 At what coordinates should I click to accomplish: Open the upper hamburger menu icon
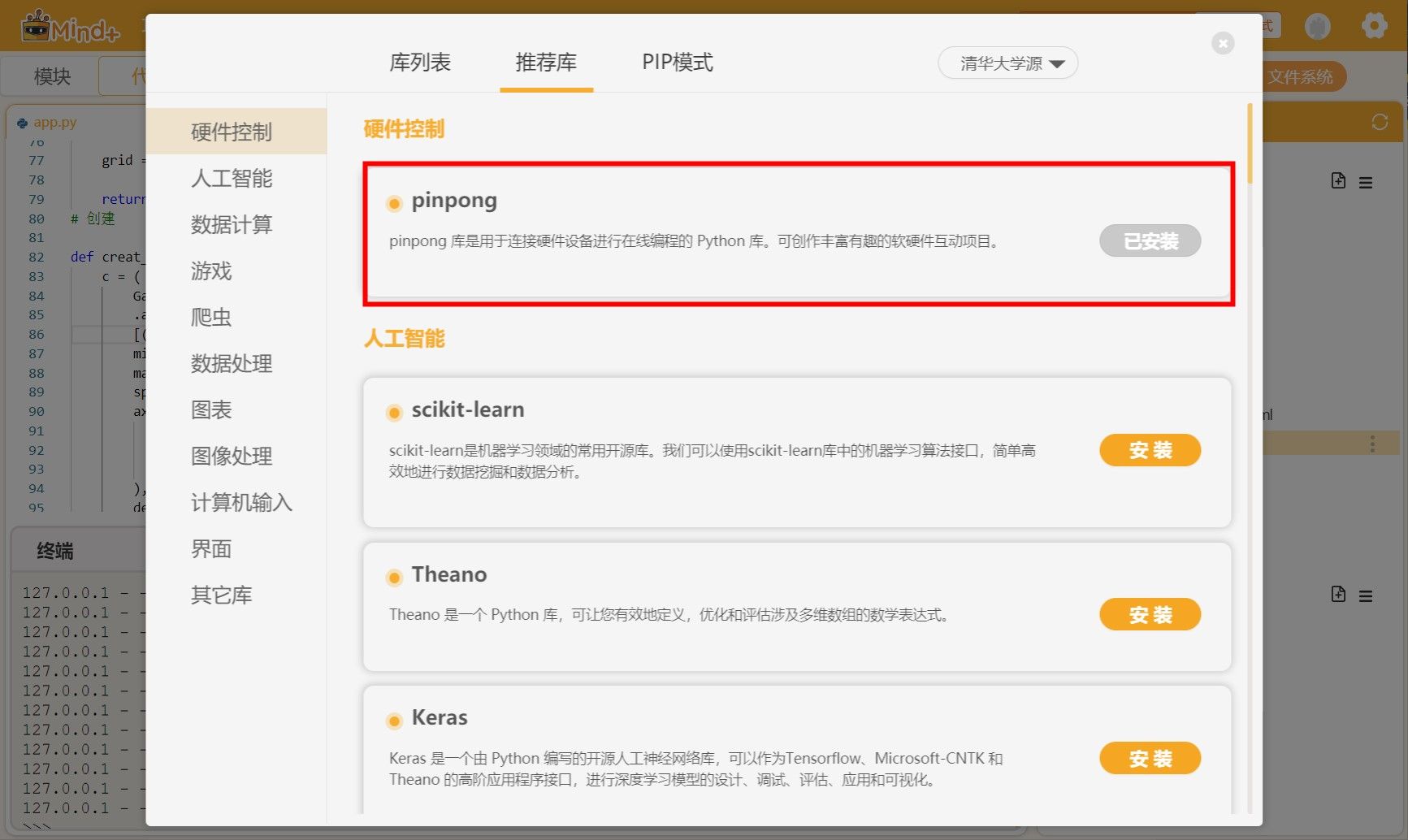1366,183
